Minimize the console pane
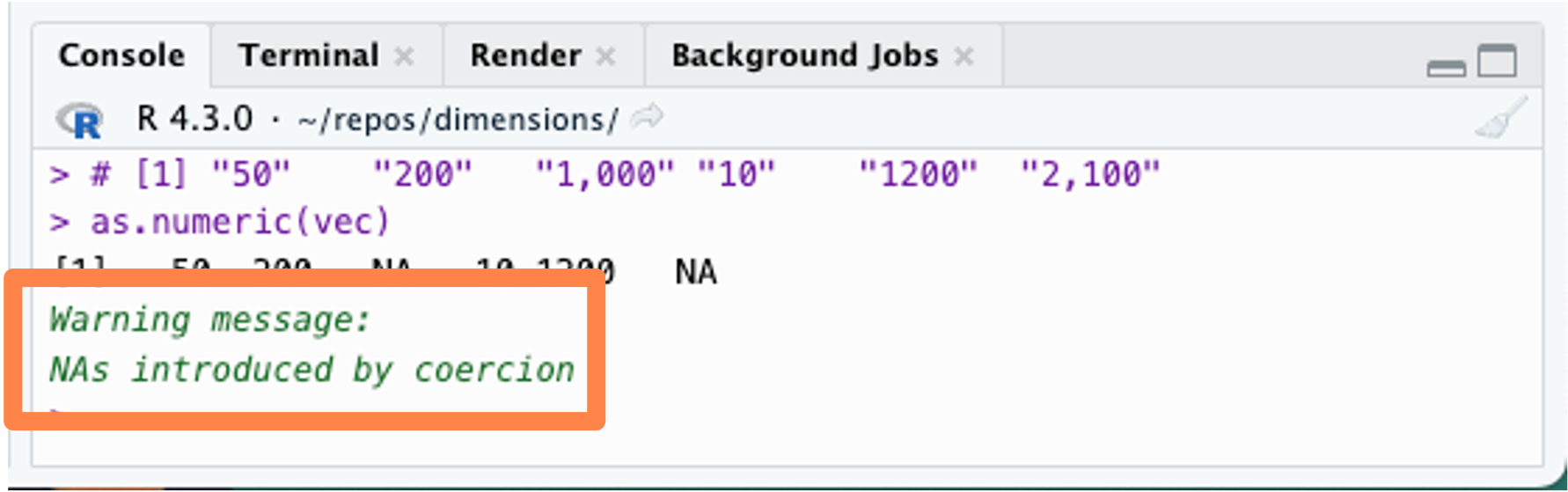The image size is (1568, 492). pos(1446,67)
